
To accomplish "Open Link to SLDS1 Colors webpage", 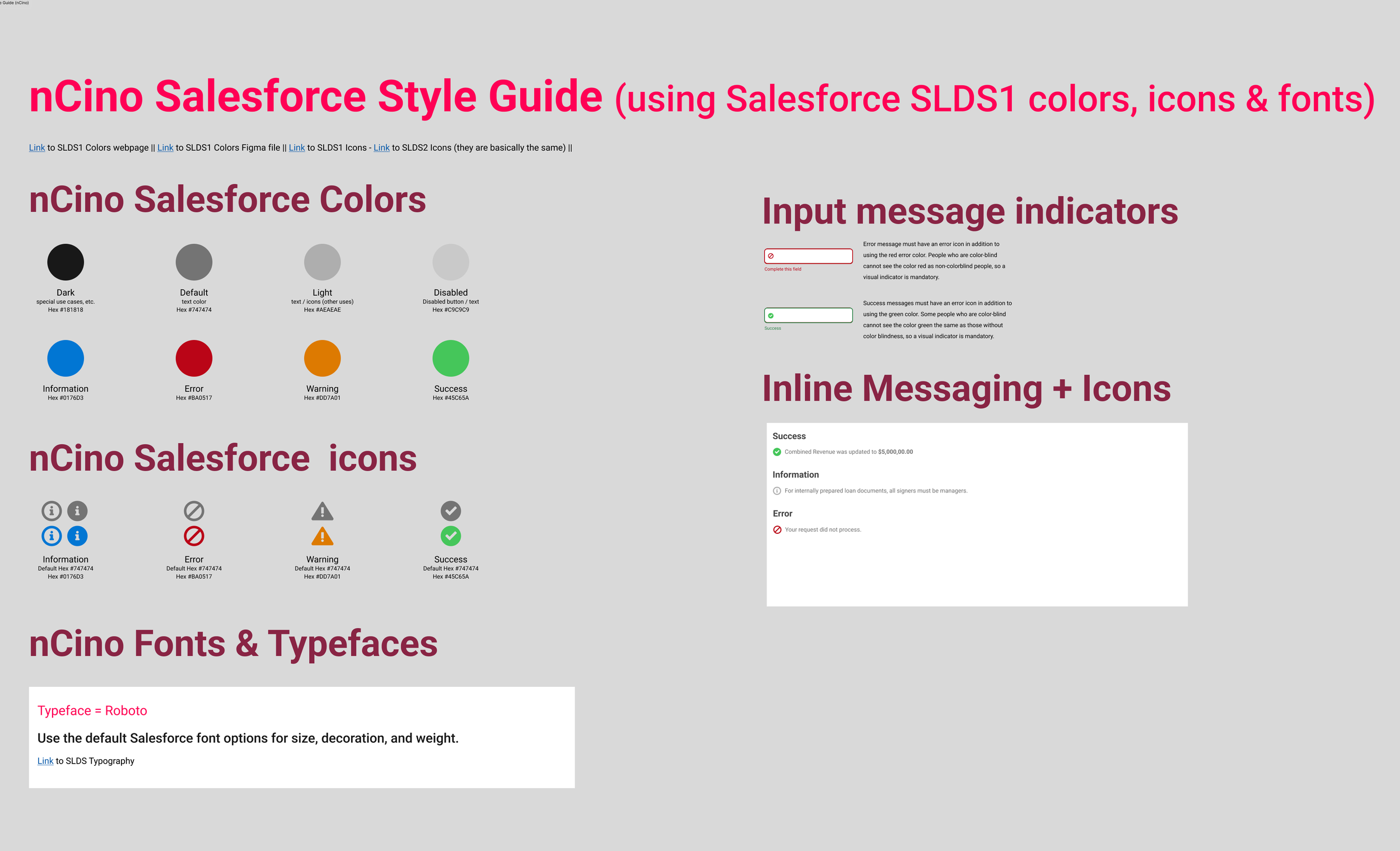I will pos(37,148).
